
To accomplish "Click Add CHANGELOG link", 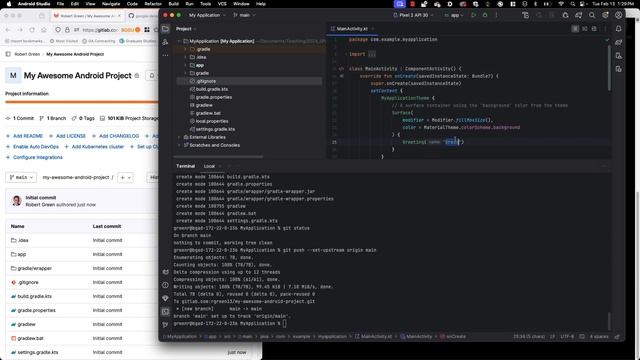I will point(116,136).
